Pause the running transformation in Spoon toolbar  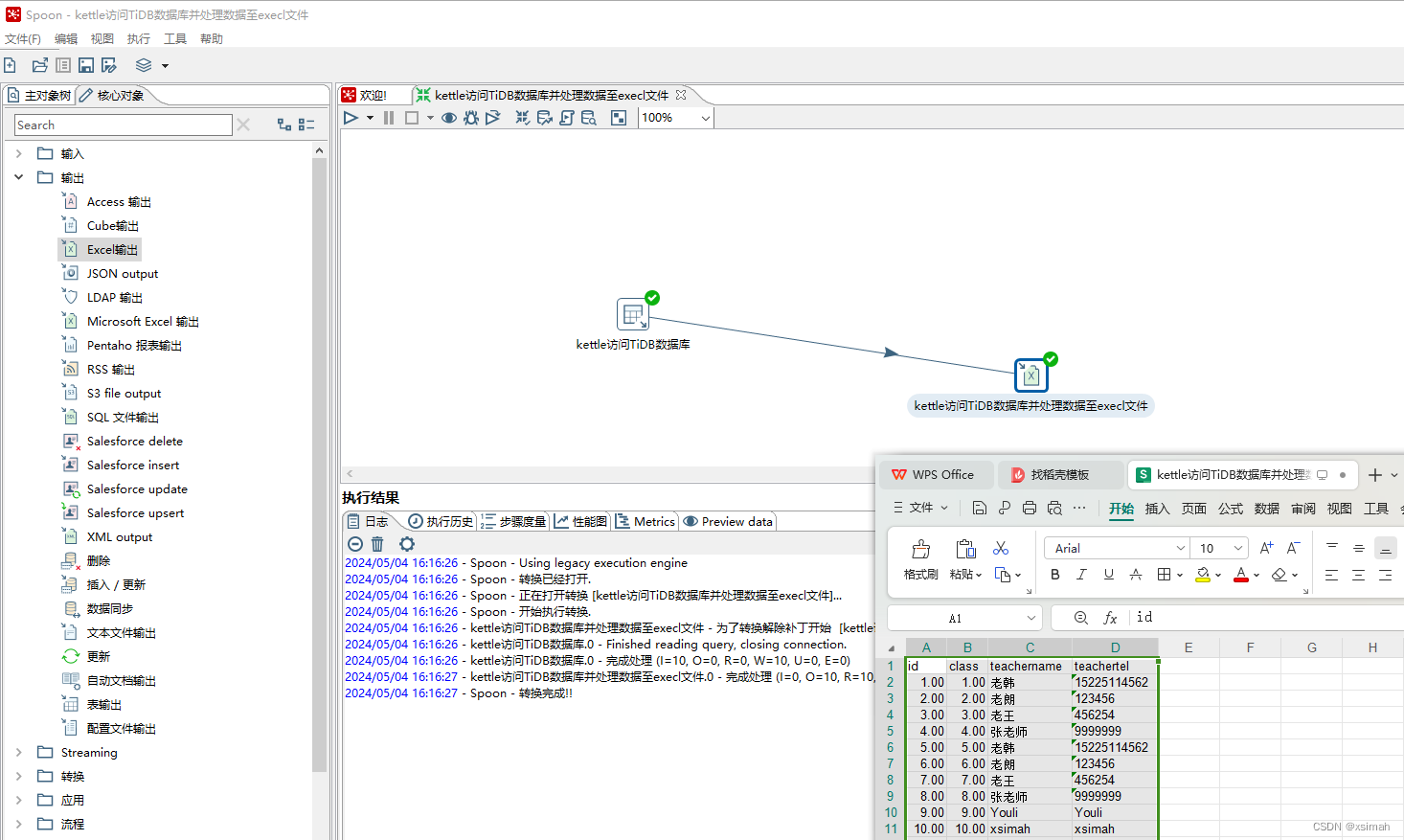389,118
